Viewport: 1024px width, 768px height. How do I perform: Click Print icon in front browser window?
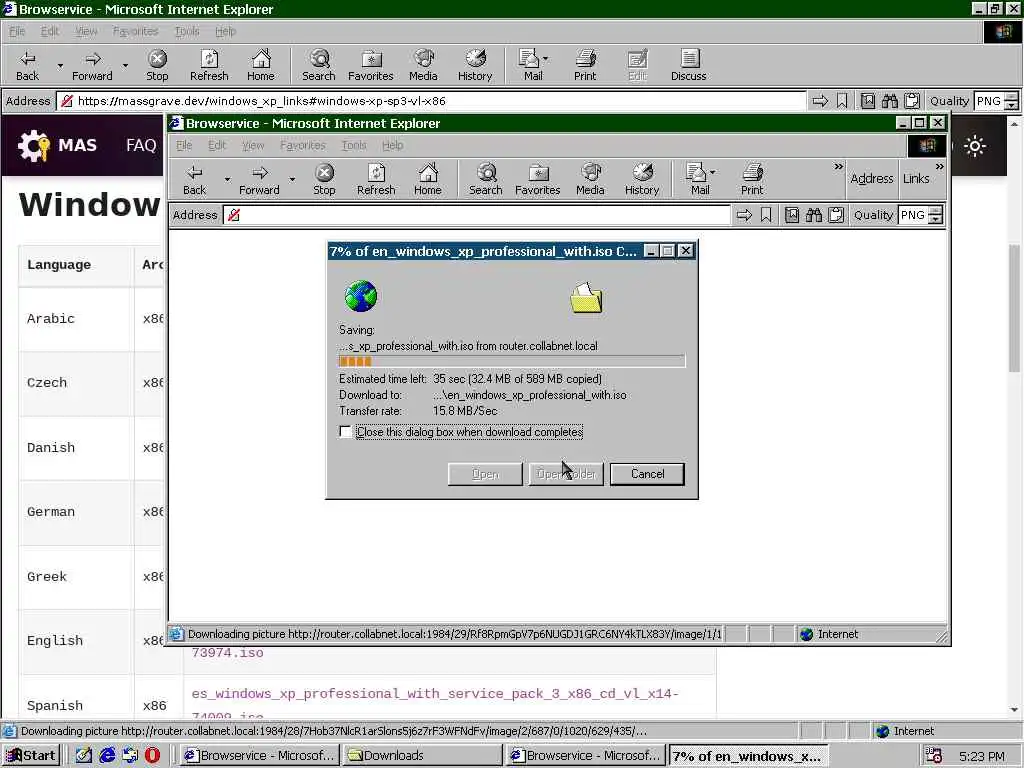click(752, 180)
